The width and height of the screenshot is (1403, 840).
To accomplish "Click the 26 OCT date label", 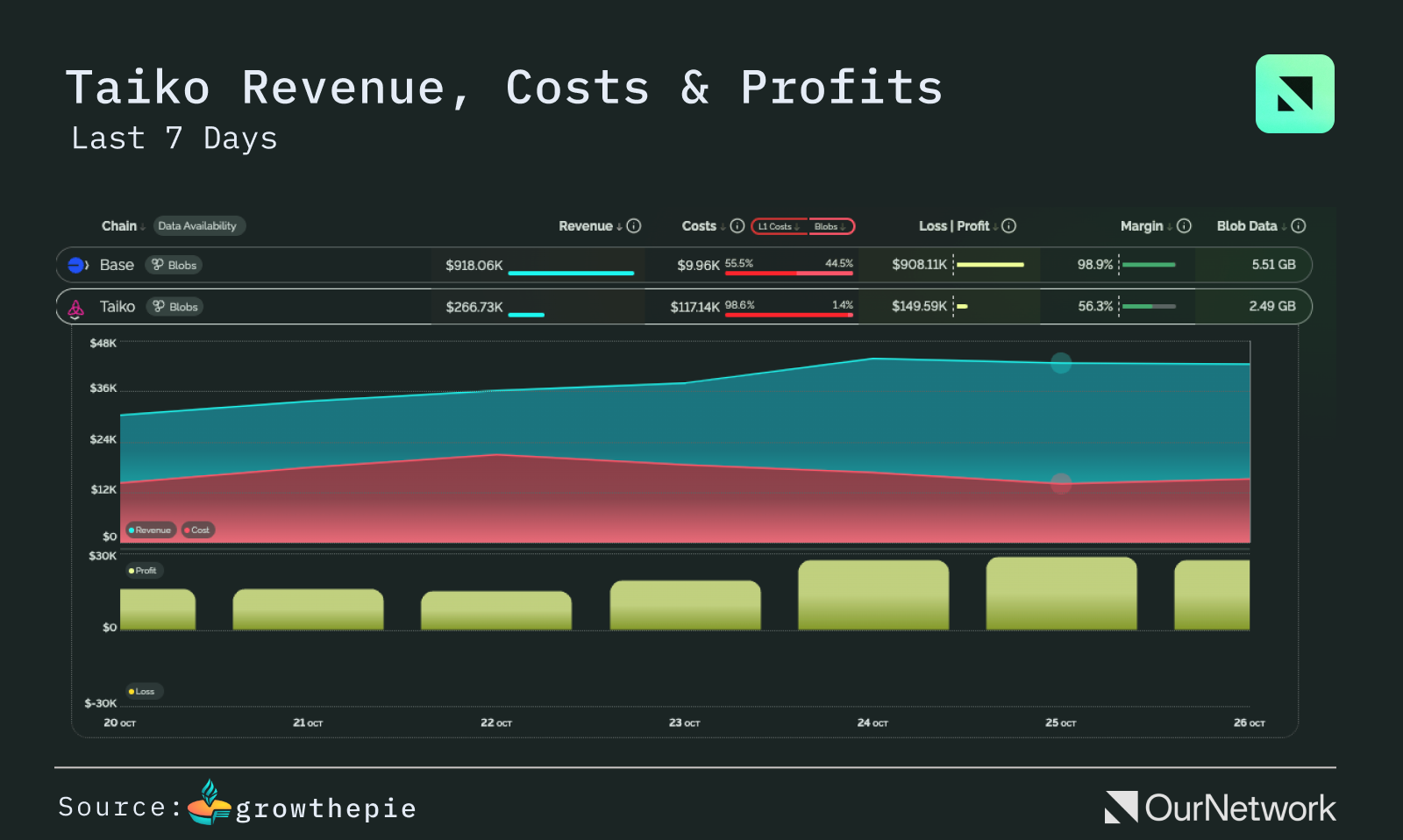I will tap(1249, 723).
